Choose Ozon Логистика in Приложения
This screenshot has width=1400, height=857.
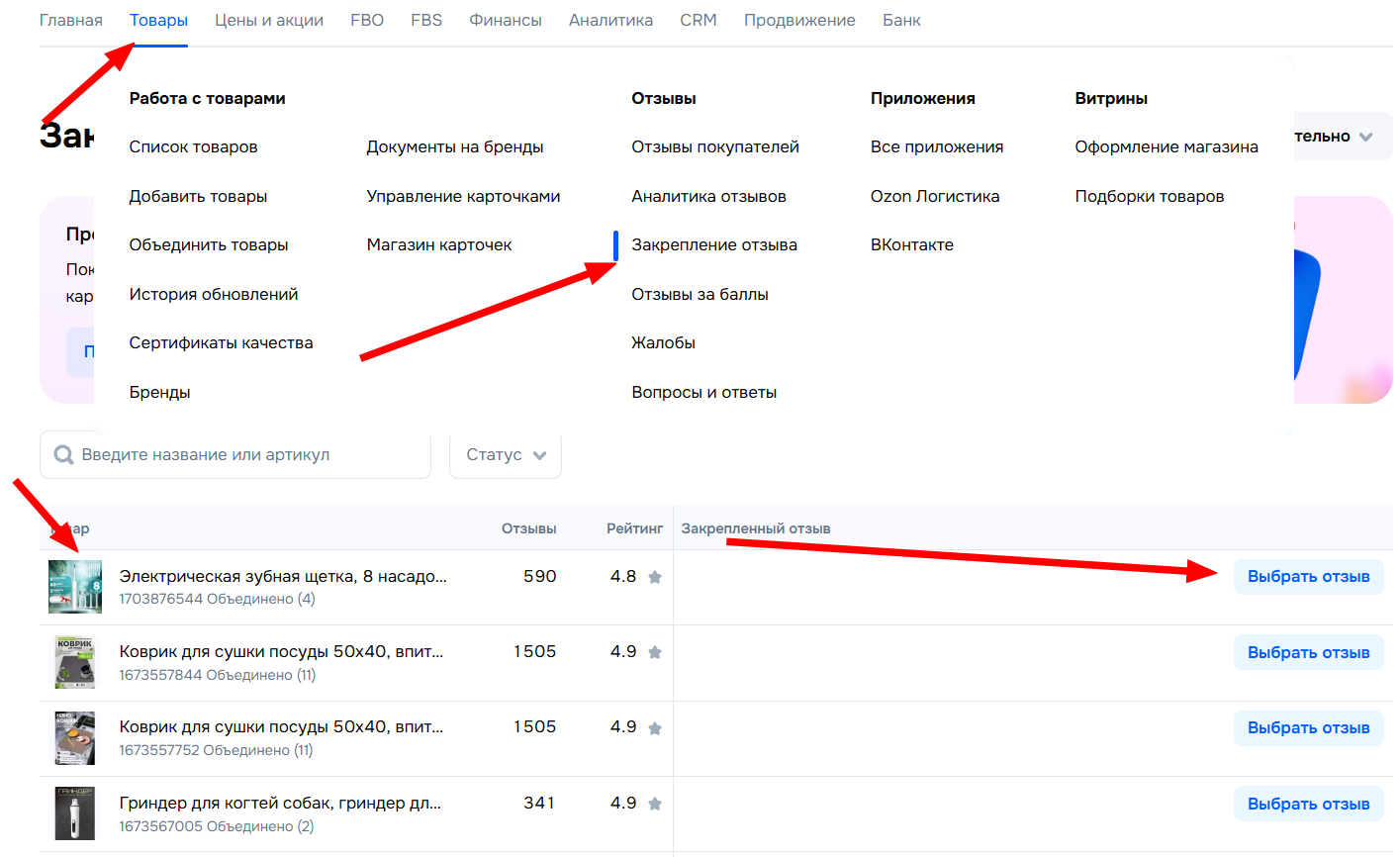tap(934, 197)
